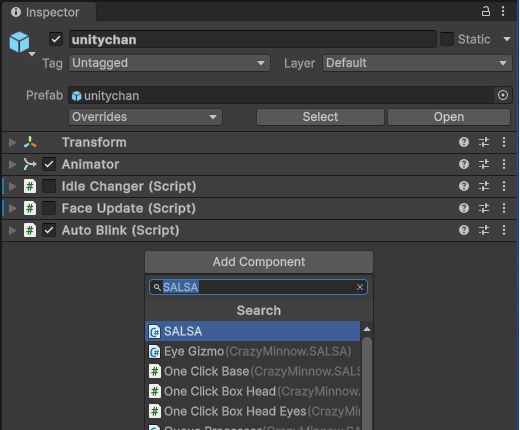Open Face Update presets icon
520x430 pixels.
(484, 208)
